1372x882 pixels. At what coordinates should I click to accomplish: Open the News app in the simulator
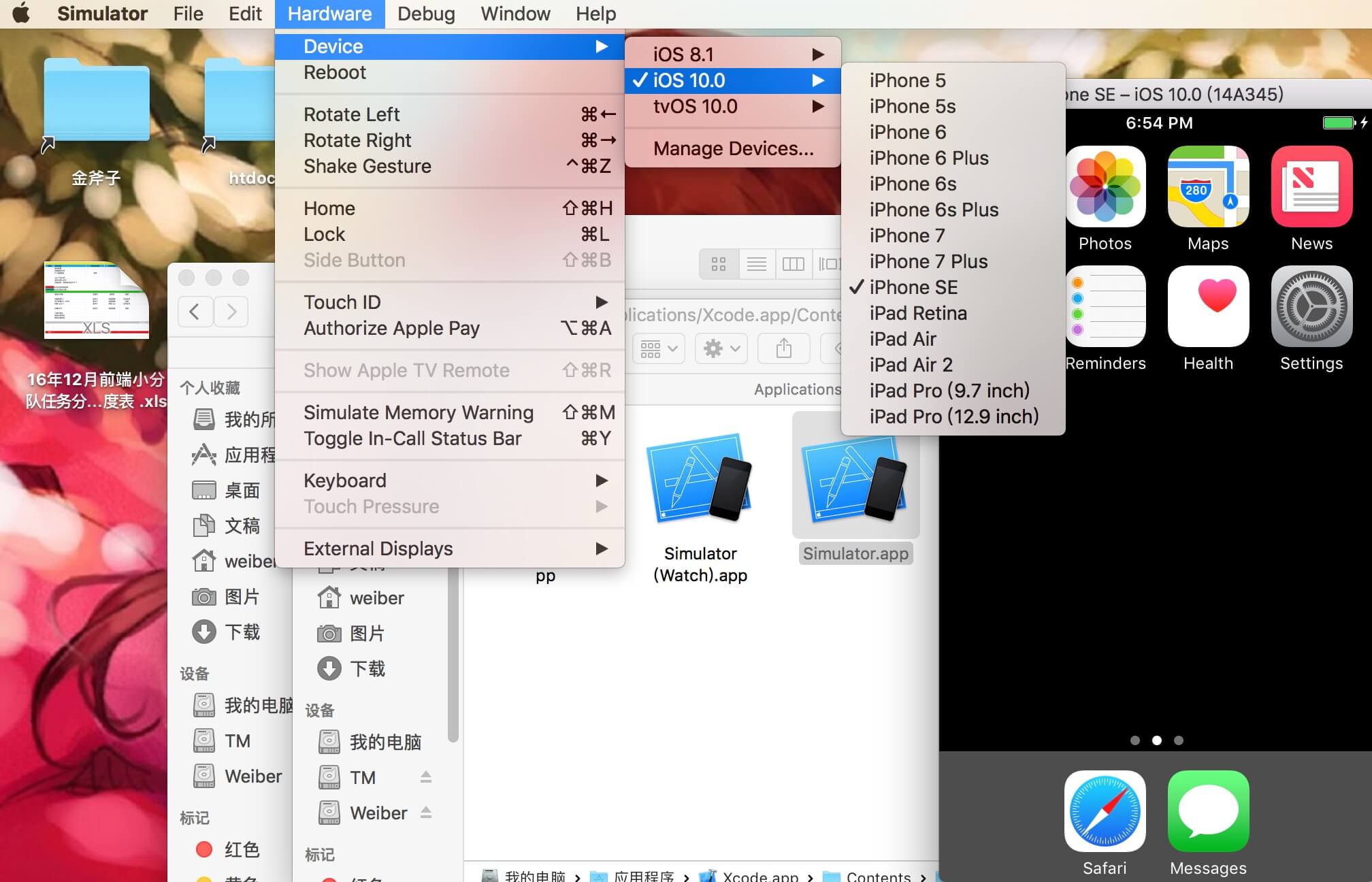[1311, 186]
